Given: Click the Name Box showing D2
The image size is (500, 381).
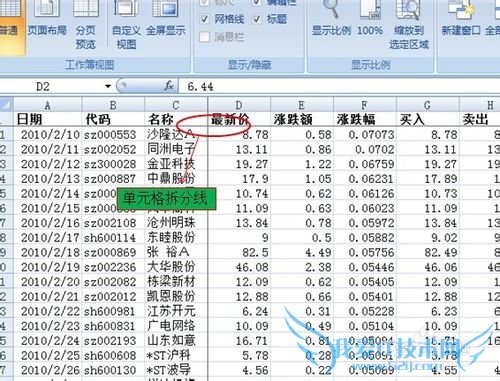Looking at the screenshot, I should click(52, 86).
